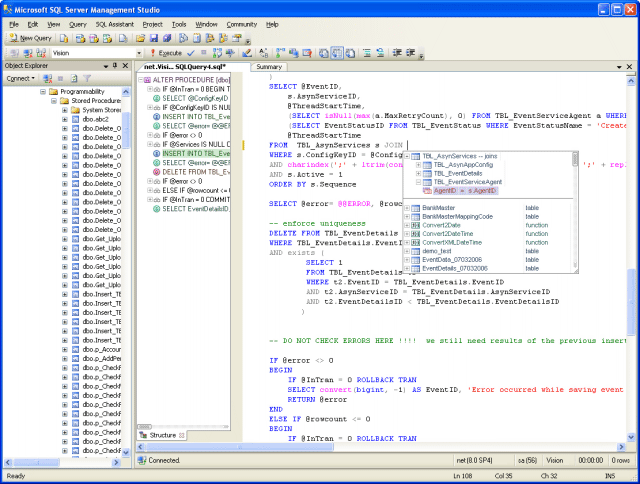Open the Connect dropdown in Object Explorer
The height and width of the screenshot is (484, 640).
(x=20, y=78)
